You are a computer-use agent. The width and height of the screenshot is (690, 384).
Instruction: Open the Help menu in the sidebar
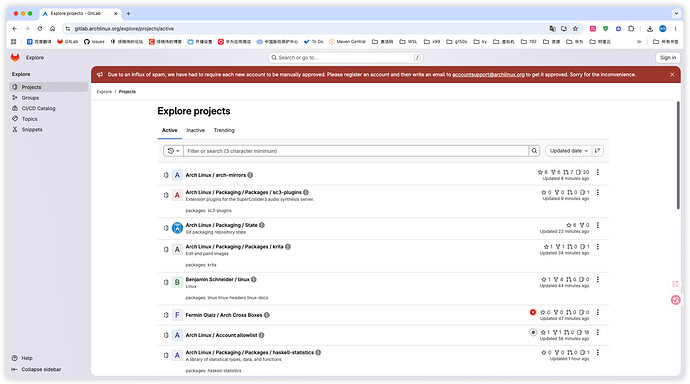tap(22, 358)
